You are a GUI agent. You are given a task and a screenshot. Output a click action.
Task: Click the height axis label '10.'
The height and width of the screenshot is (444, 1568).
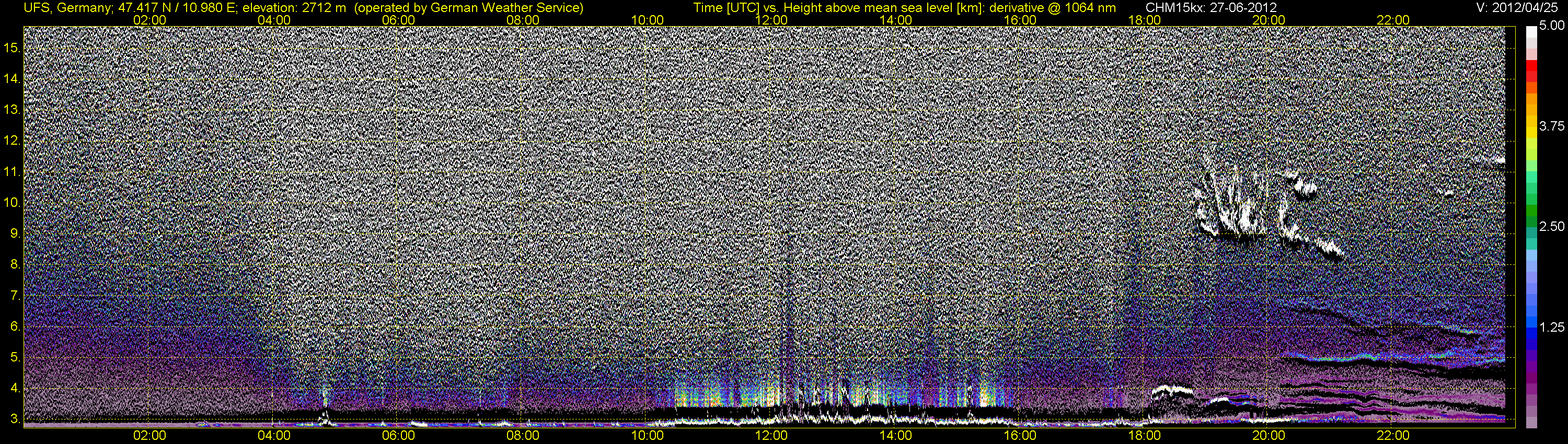pyautogui.click(x=11, y=203)
